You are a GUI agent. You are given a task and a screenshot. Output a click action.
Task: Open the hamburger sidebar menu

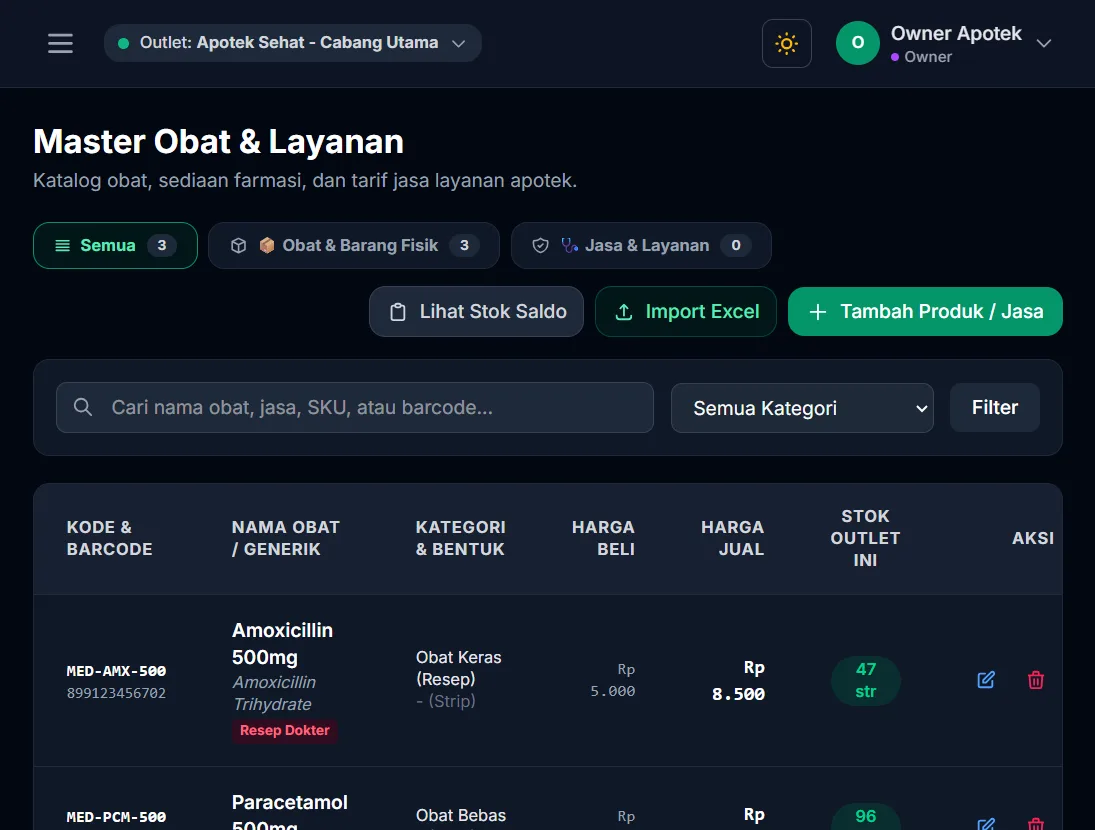60,43
